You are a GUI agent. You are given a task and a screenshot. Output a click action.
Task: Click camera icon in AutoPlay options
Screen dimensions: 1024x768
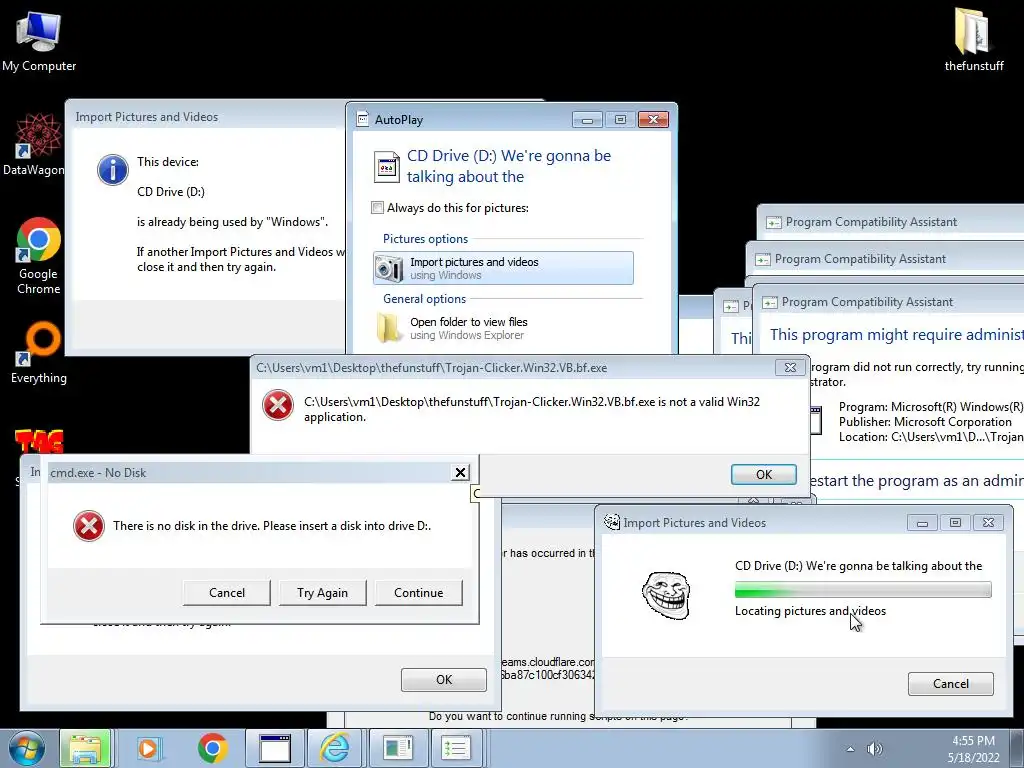point(389,268)
